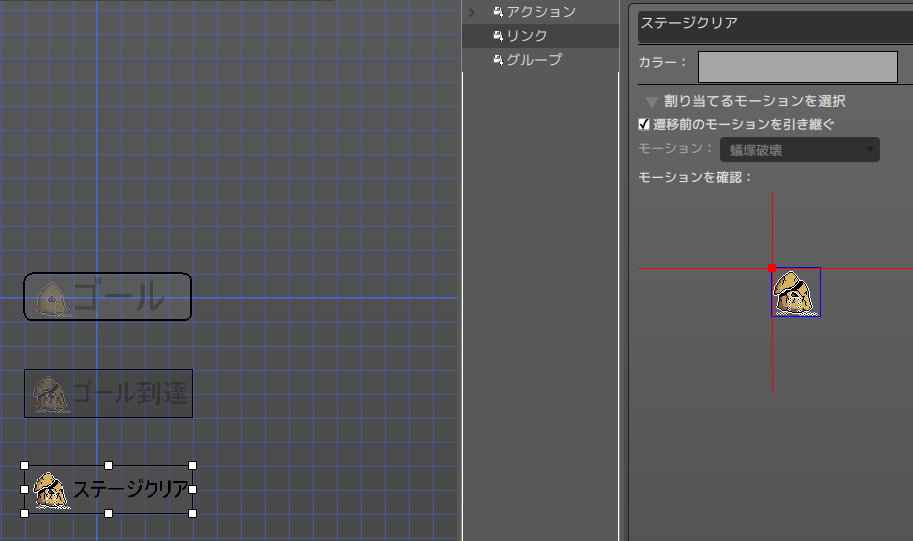The height and width of the screenshot is (541, 913).
Task: Click the icon beside リンク
Action: coord(498,36)
